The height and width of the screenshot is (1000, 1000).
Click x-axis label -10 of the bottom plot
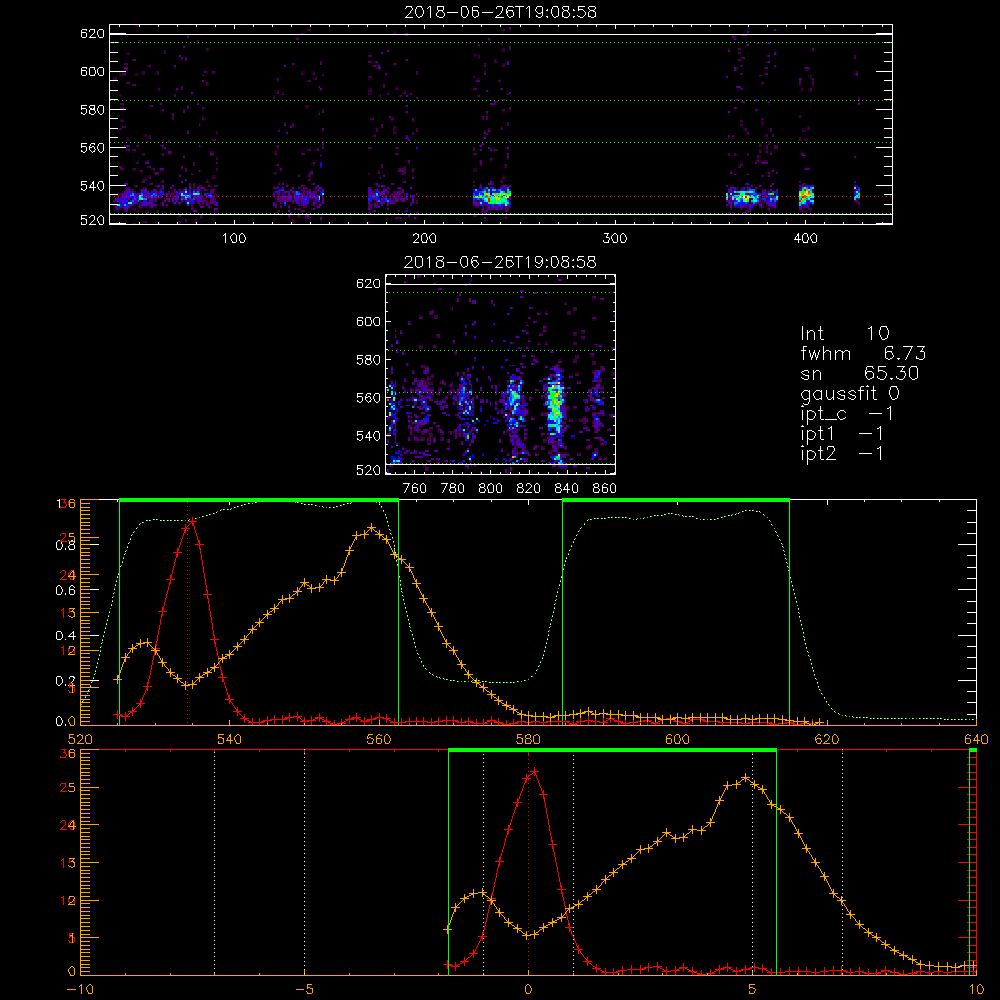(x=80, y=990)
